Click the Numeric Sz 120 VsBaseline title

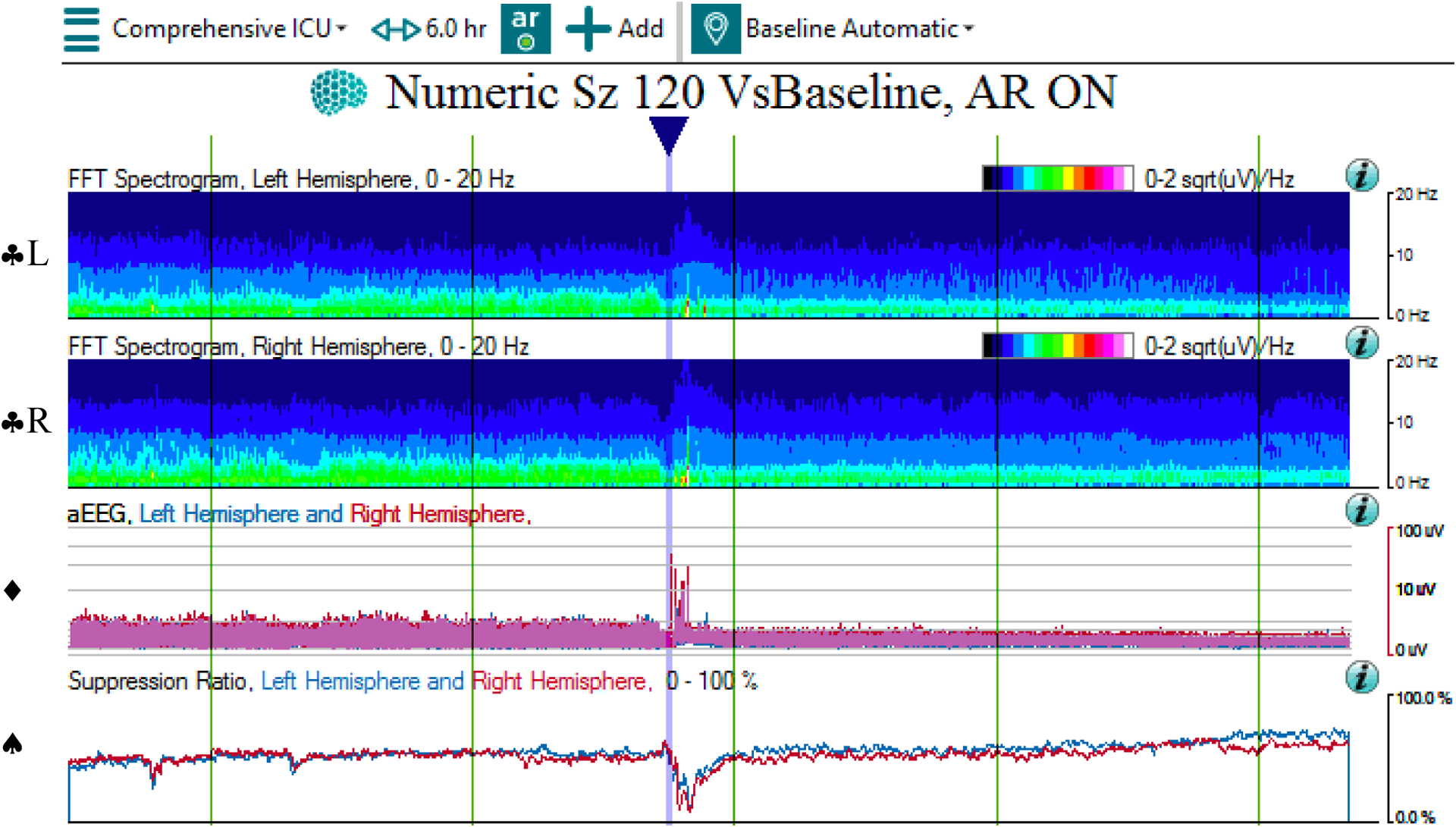751,92
